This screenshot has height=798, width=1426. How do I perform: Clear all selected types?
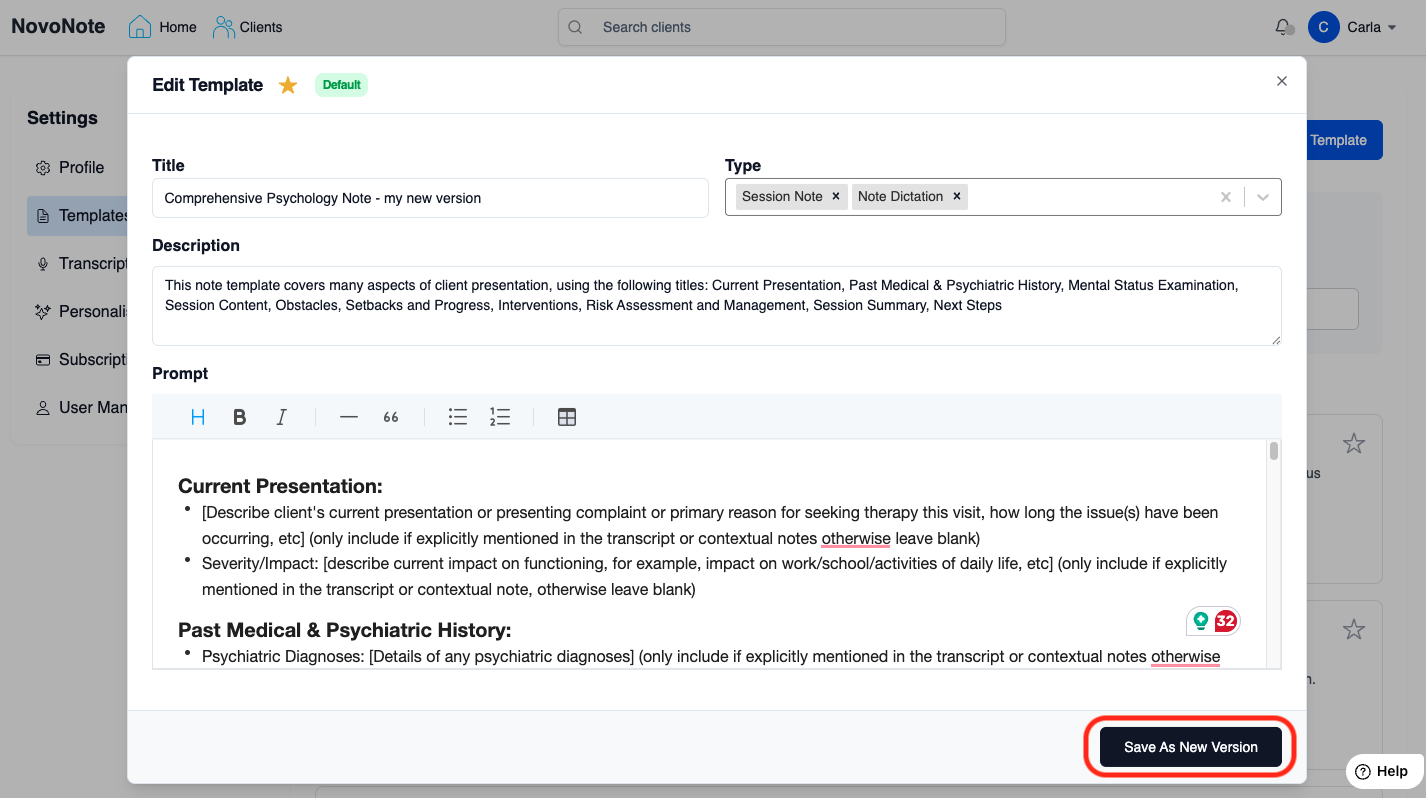(1226, 197)
